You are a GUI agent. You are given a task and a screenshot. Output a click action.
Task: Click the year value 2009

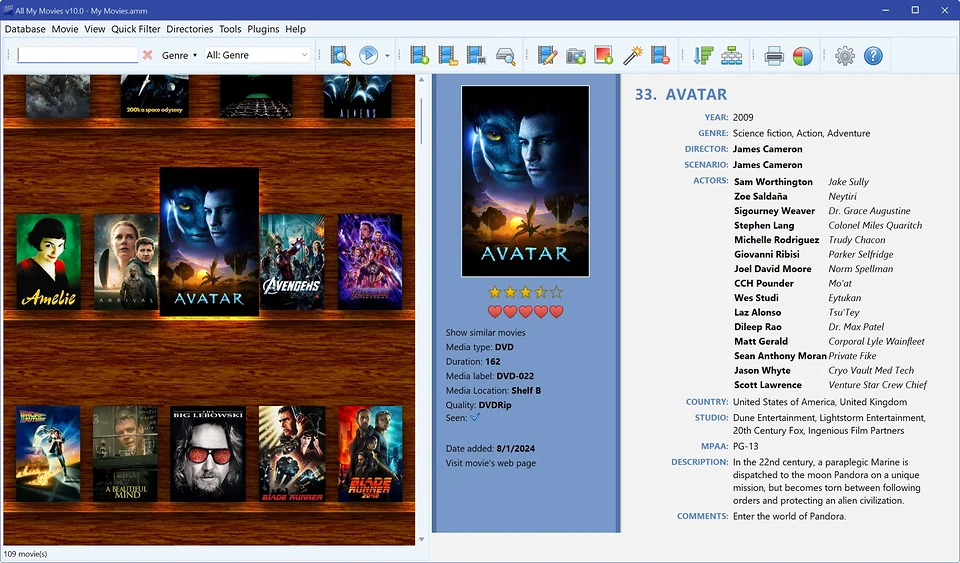(743, 117)
